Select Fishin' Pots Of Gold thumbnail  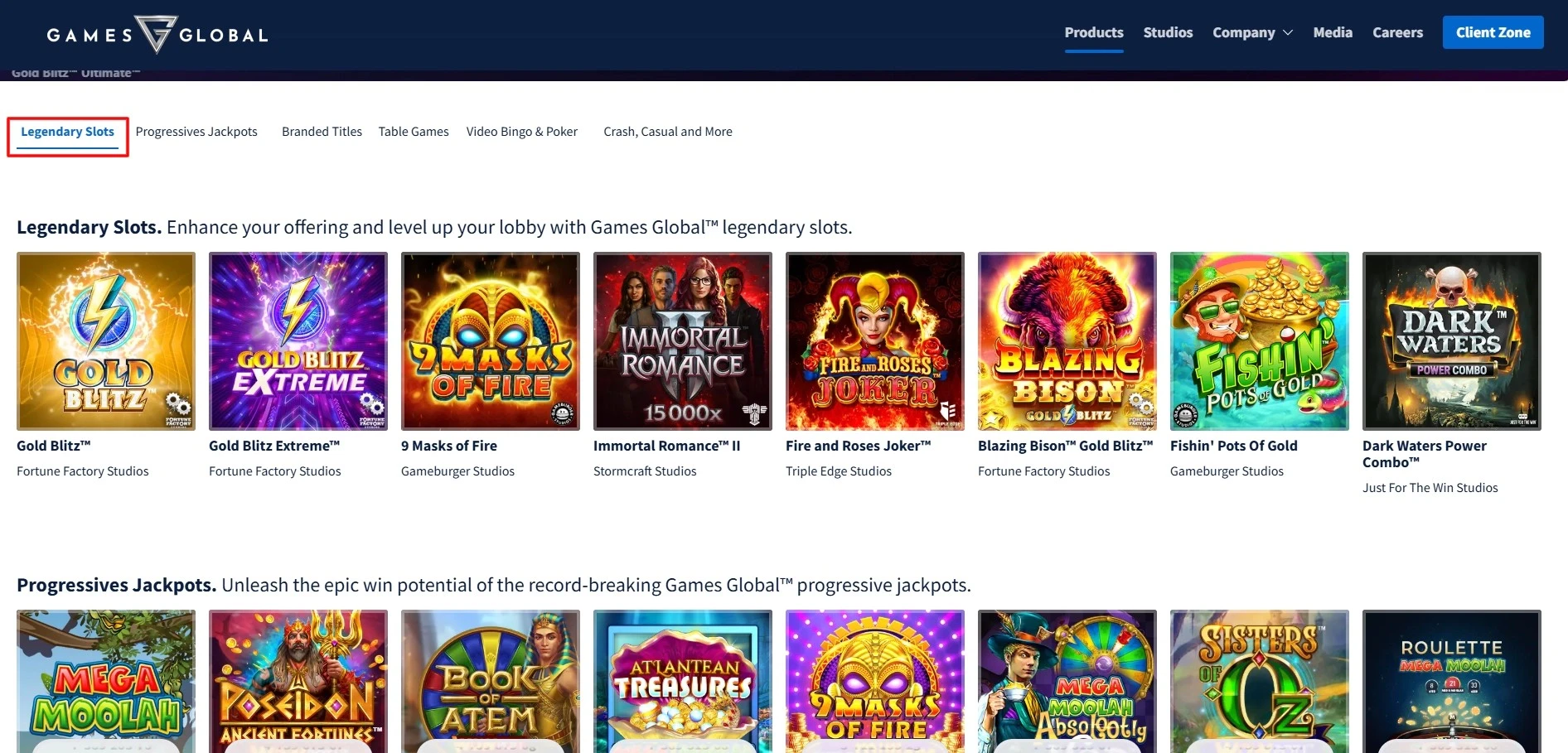(1260, 341)
